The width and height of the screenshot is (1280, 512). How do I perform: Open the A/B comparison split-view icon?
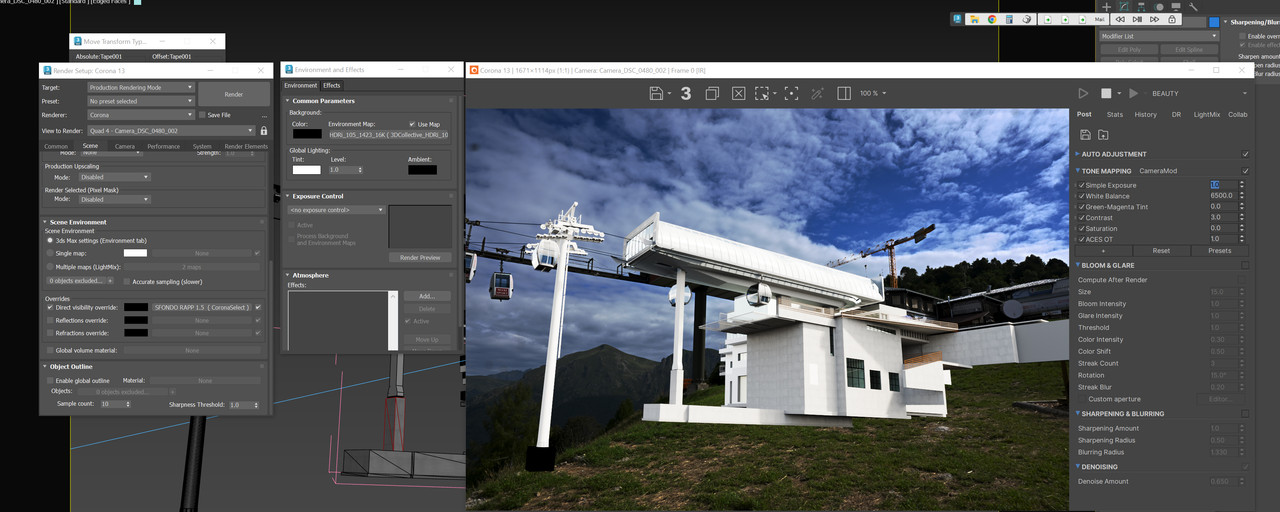click(x=844, y=93)
